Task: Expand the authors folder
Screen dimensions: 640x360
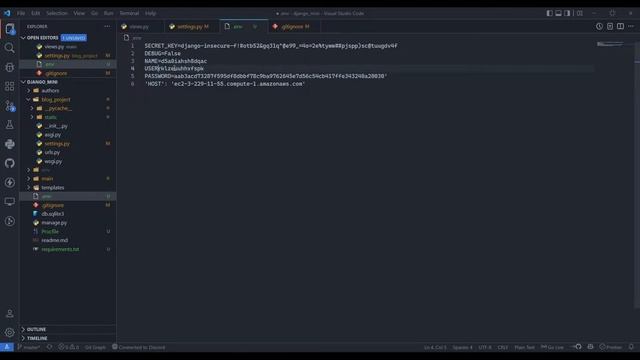Action: coord(29,91)
